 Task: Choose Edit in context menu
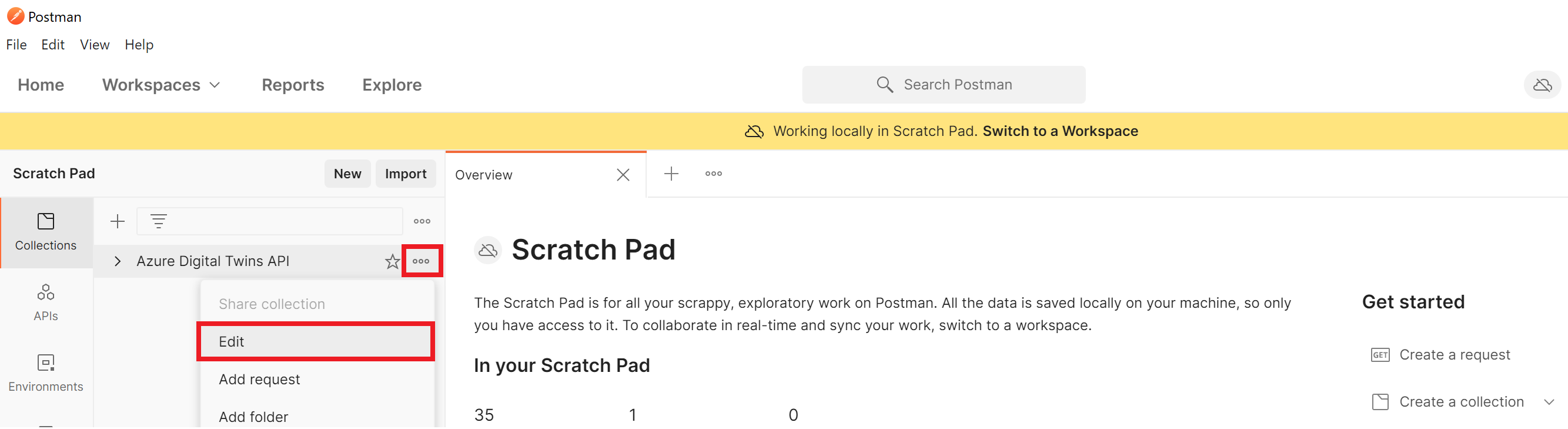click(315, 342)
